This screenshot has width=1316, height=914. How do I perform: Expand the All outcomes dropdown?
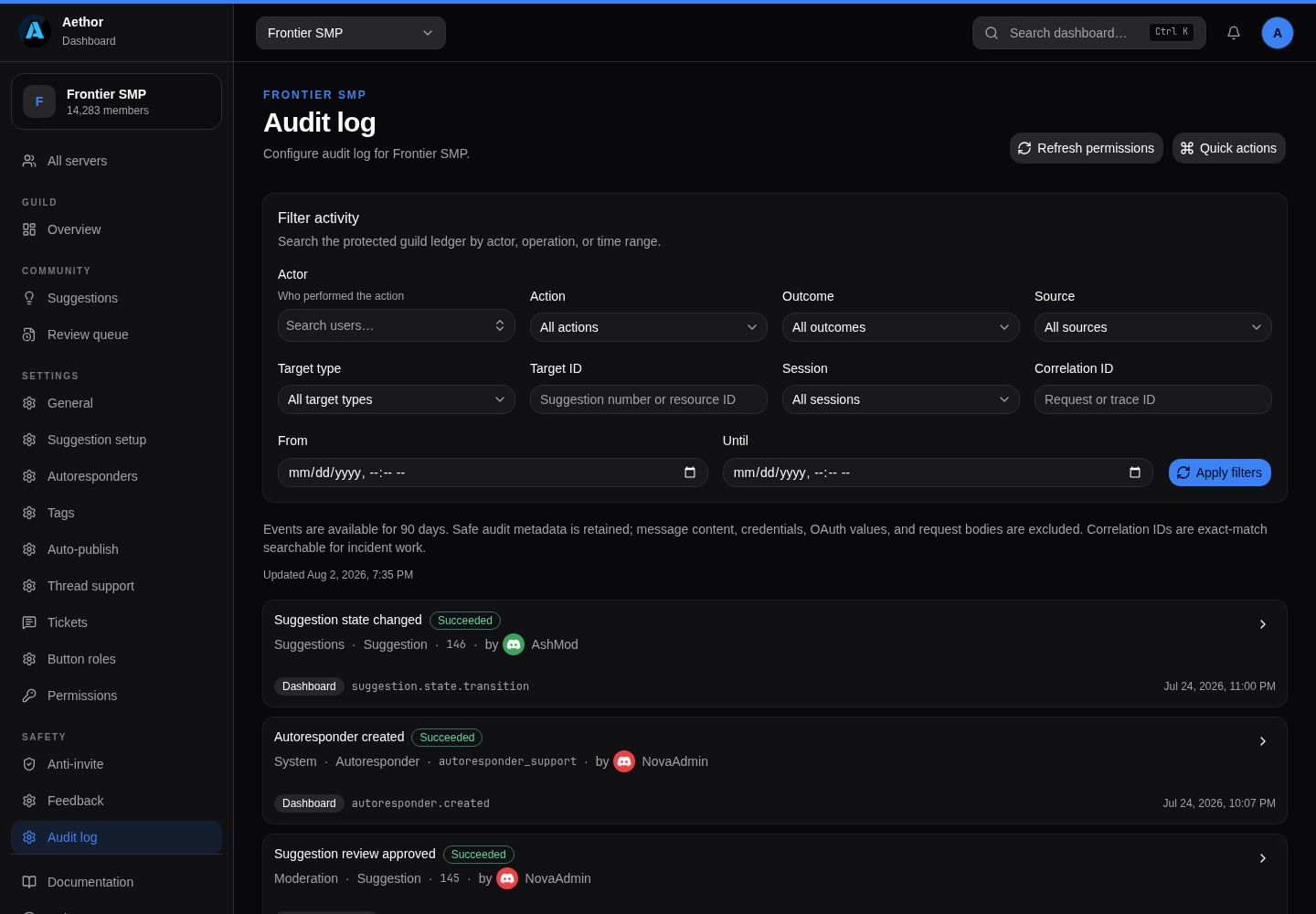coord(901,327)
